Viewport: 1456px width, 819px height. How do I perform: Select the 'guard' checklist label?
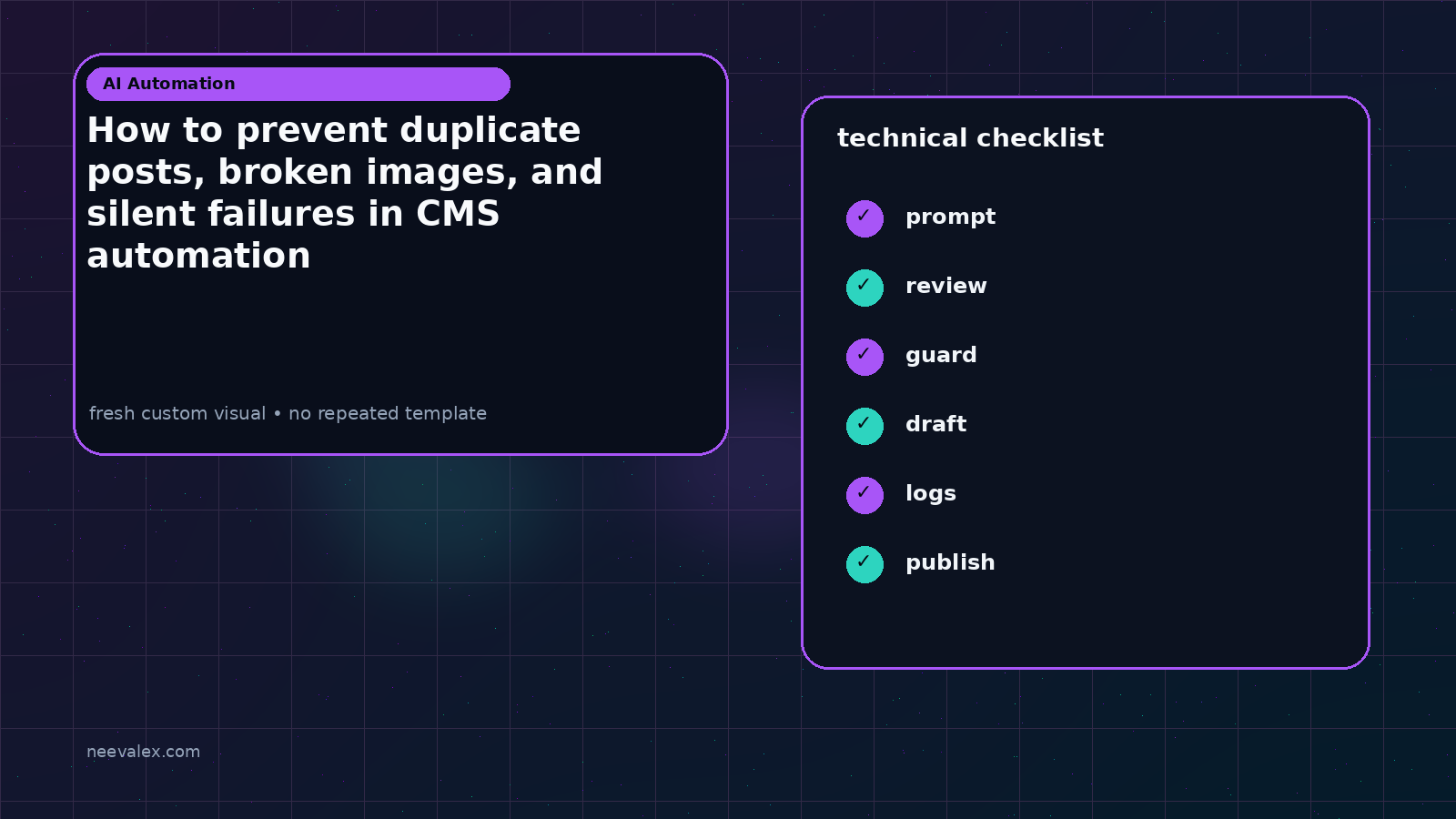(941, 356)
